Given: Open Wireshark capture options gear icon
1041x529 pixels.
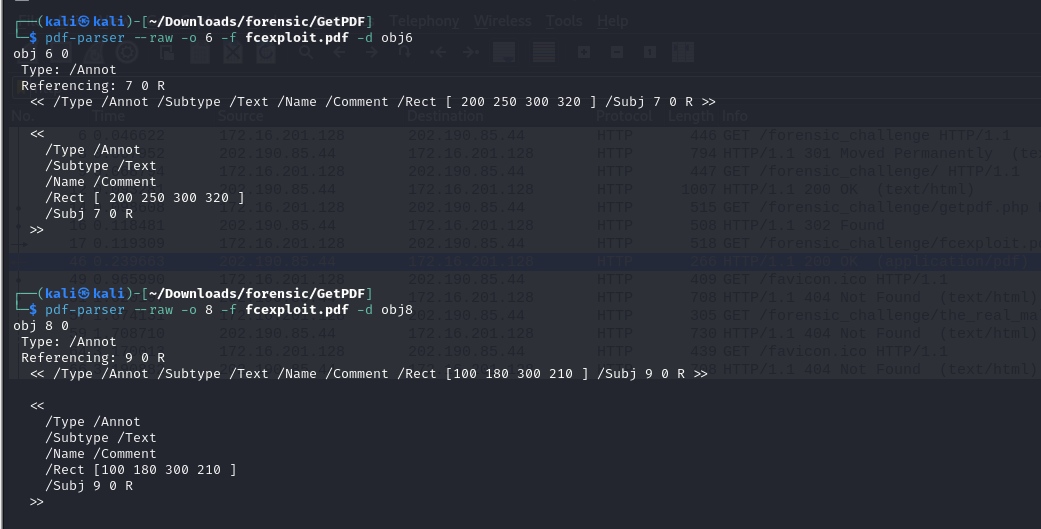Looking at the screenshot, I should point(127,52).
